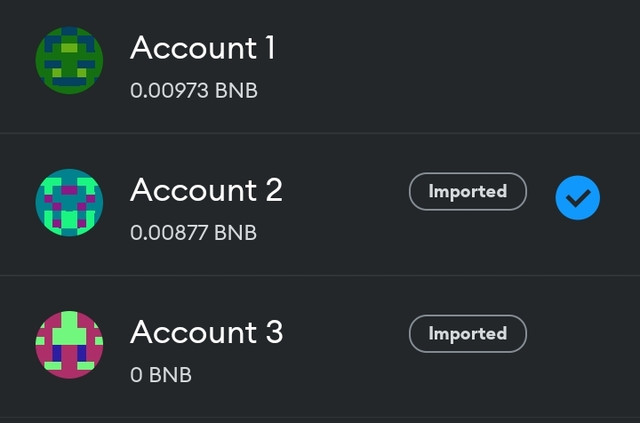Click the Imported badge on Account 3
640x423 pixels.
pos(468,334)
